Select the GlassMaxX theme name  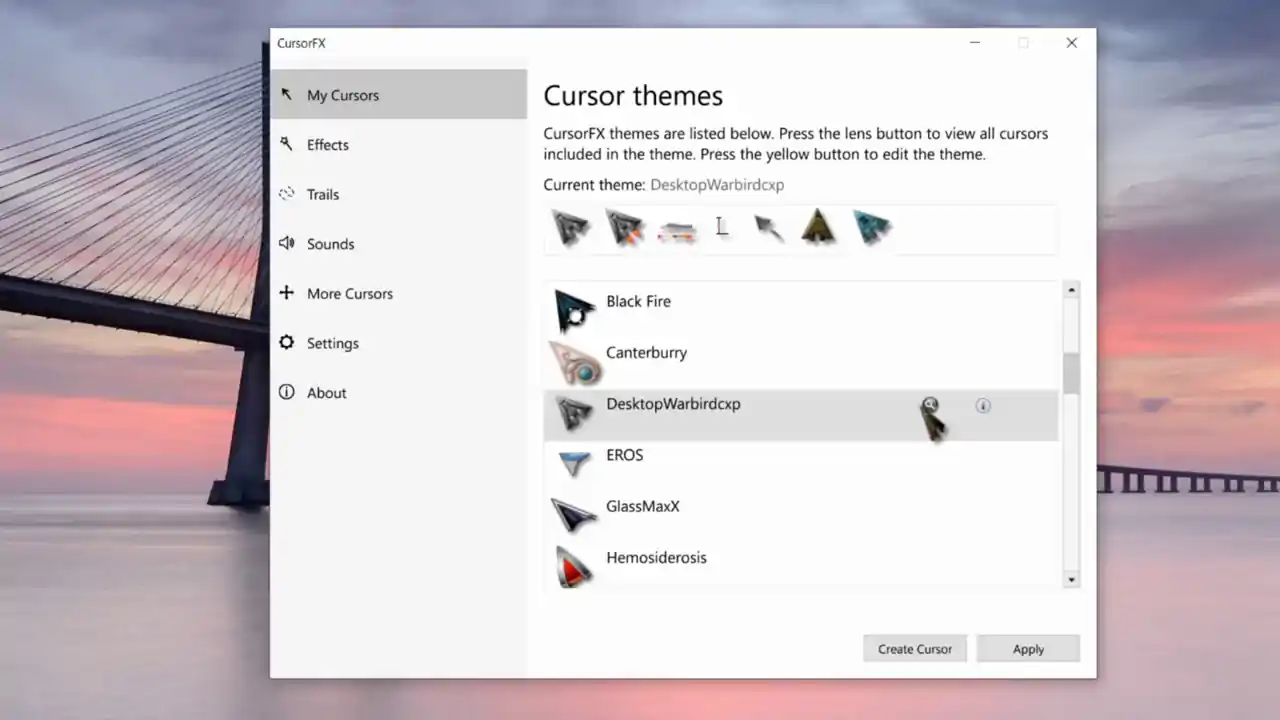point(643,506)
